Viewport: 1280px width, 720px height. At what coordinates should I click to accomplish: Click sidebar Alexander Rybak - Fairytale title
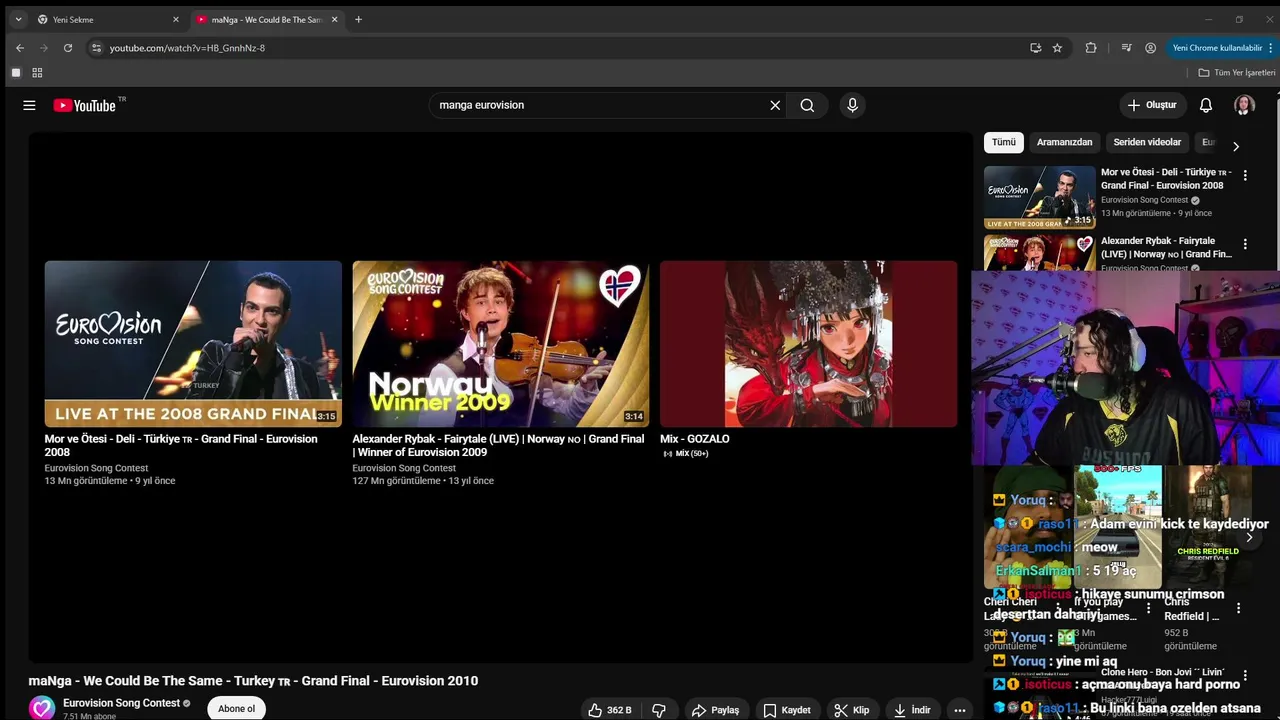(x=1166, y=247)
